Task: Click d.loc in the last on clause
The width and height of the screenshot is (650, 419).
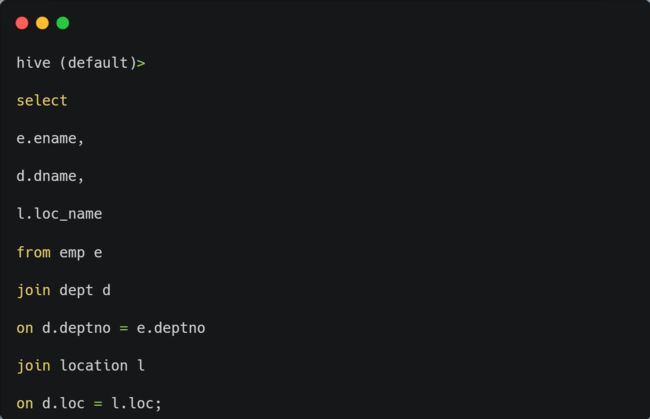Action: click(63, 403)
